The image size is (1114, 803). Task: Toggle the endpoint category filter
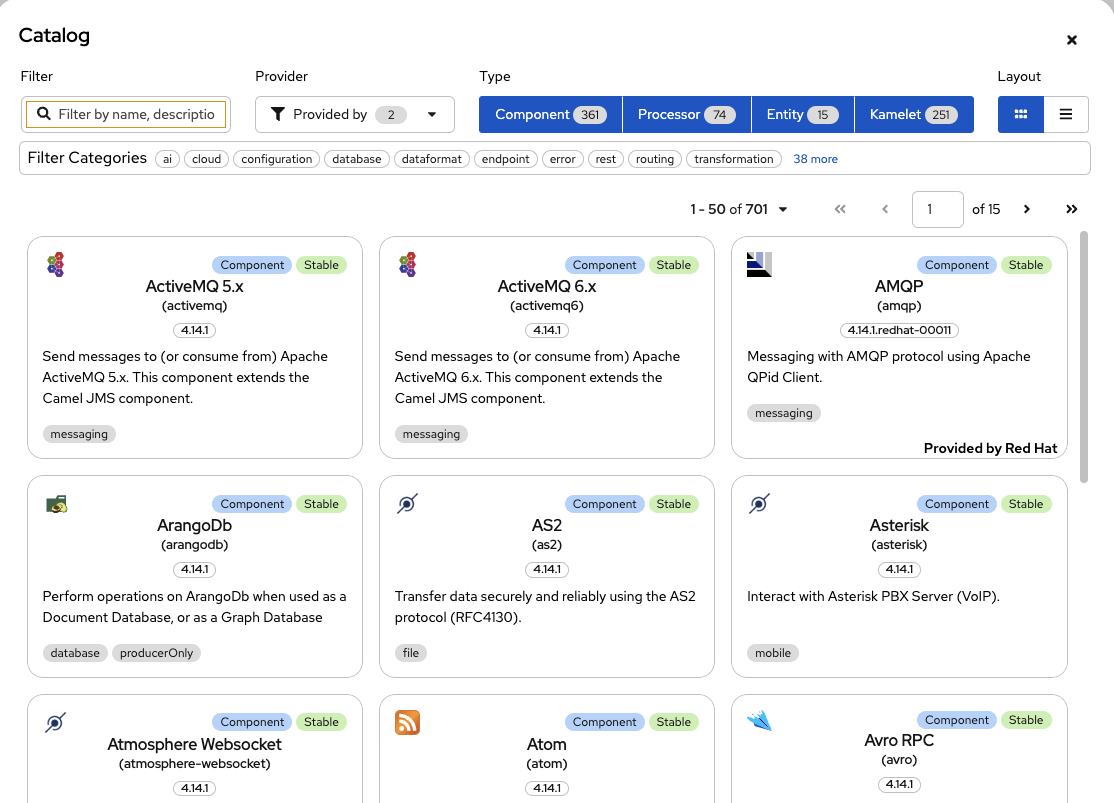coord(505,159)
